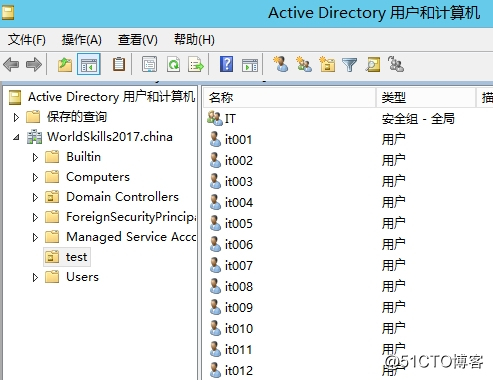493x380 pixels.
Task: Sort by the 名称 column header
Action: point(289,98)
